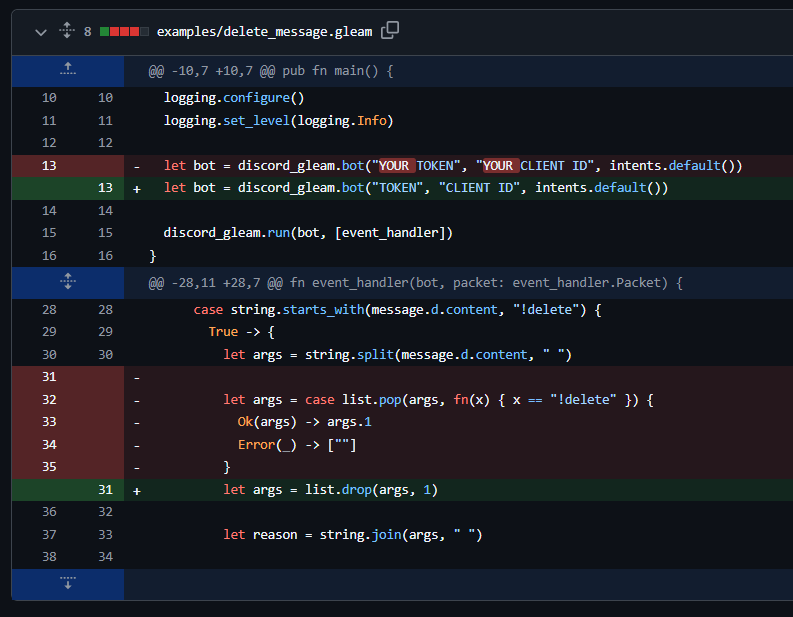Expand hidden lines between 16 and 28

(x=68, y=282)
